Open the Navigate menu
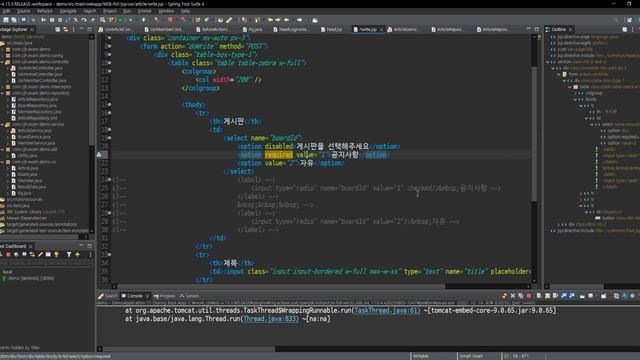 tap(68, 11)
